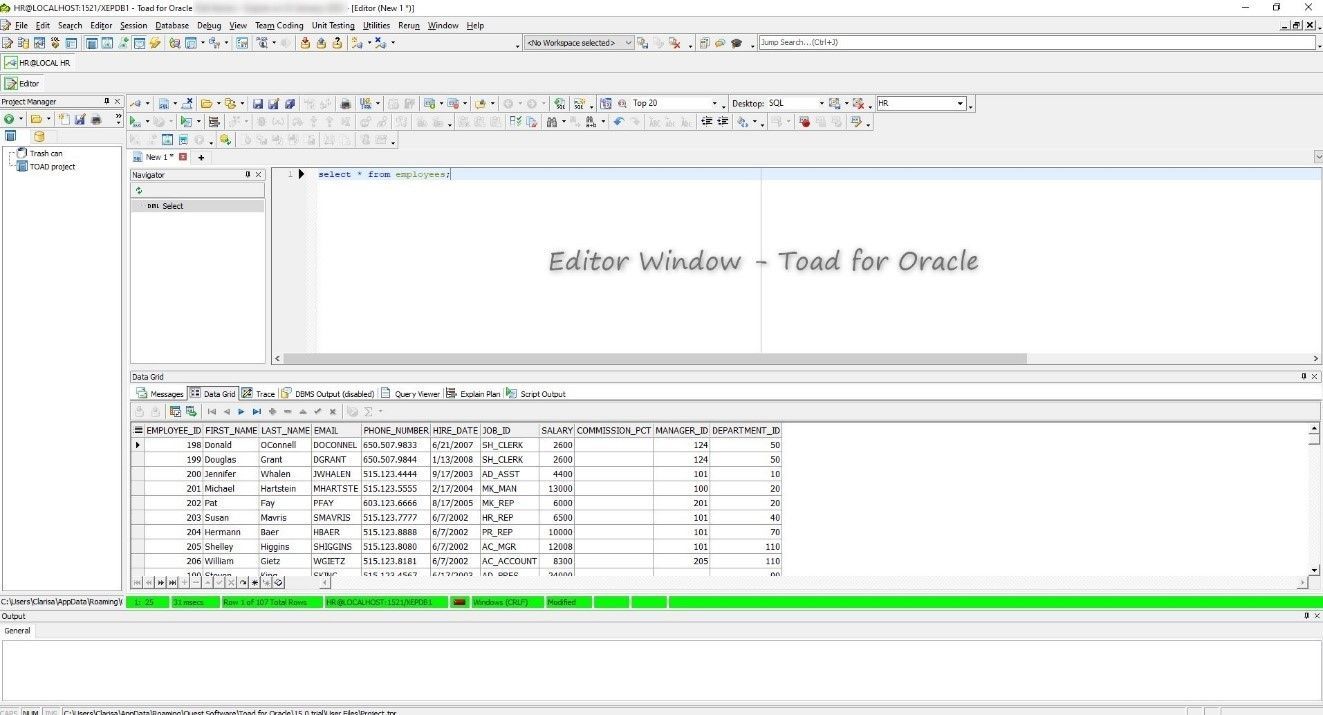1323x715 pixels.
Task: Add a new editor tab with plus button
Action: coord(201,157)
